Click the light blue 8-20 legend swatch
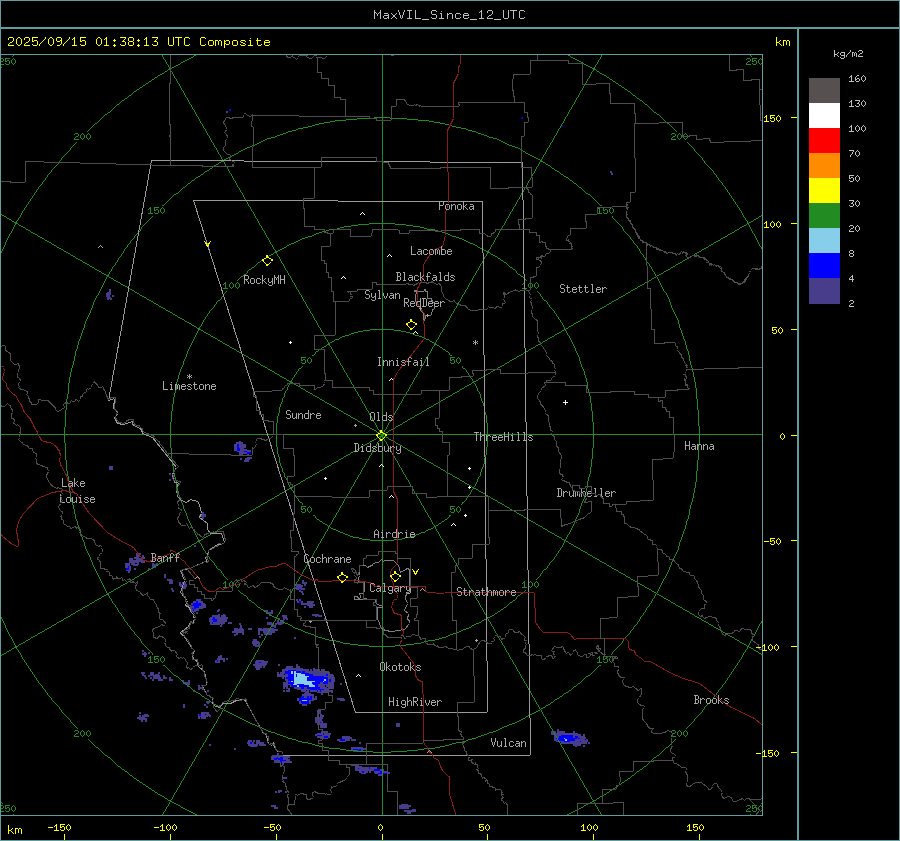Image resolution: width=900 pixels, height=841 pixels. point(824,241)
